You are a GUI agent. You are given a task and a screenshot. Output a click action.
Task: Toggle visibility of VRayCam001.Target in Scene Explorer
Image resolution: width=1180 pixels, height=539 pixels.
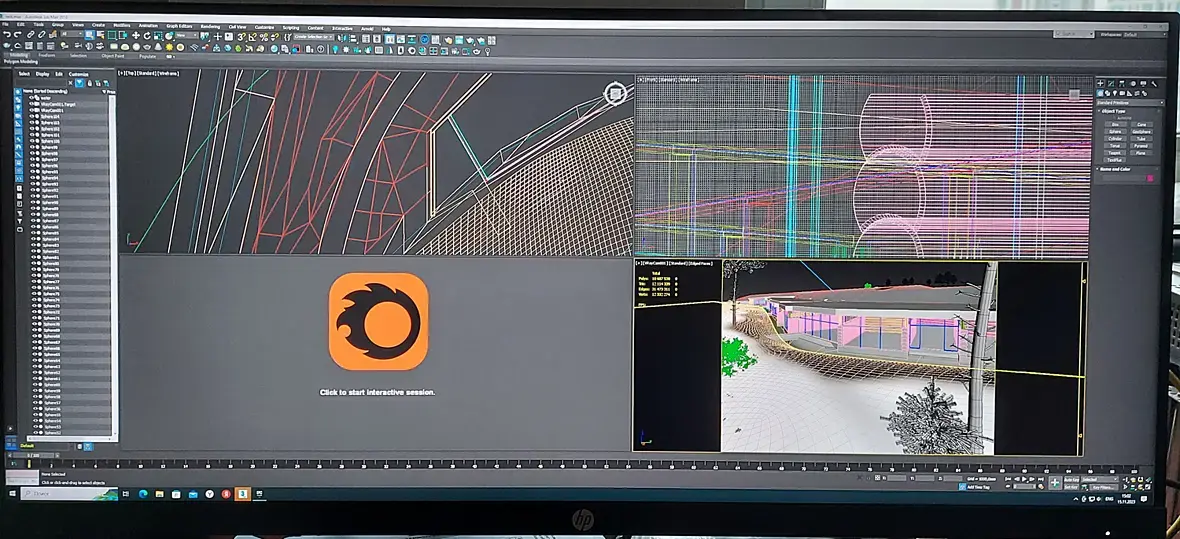(31, 103)
